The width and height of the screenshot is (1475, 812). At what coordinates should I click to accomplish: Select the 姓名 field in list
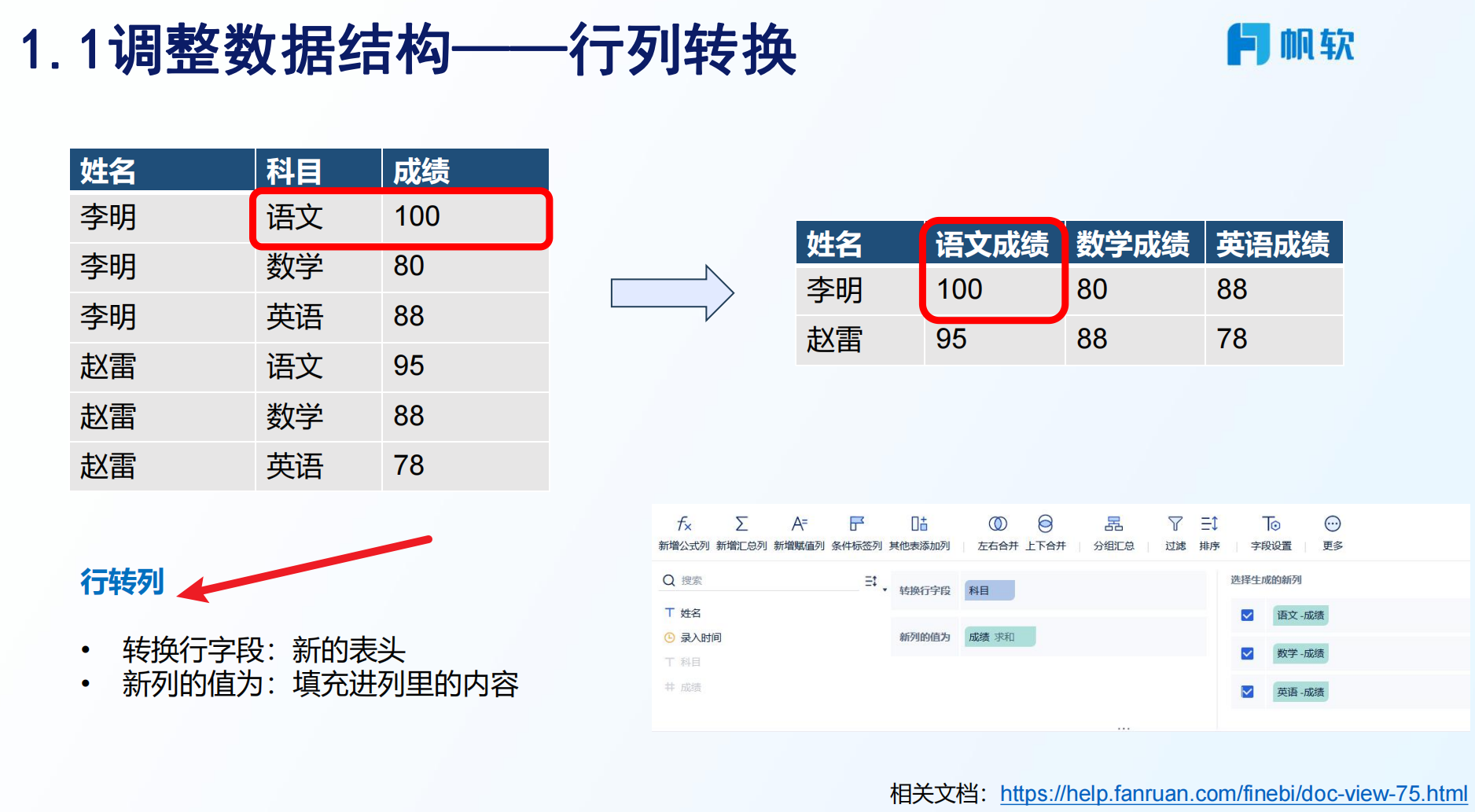pos(683,613)
